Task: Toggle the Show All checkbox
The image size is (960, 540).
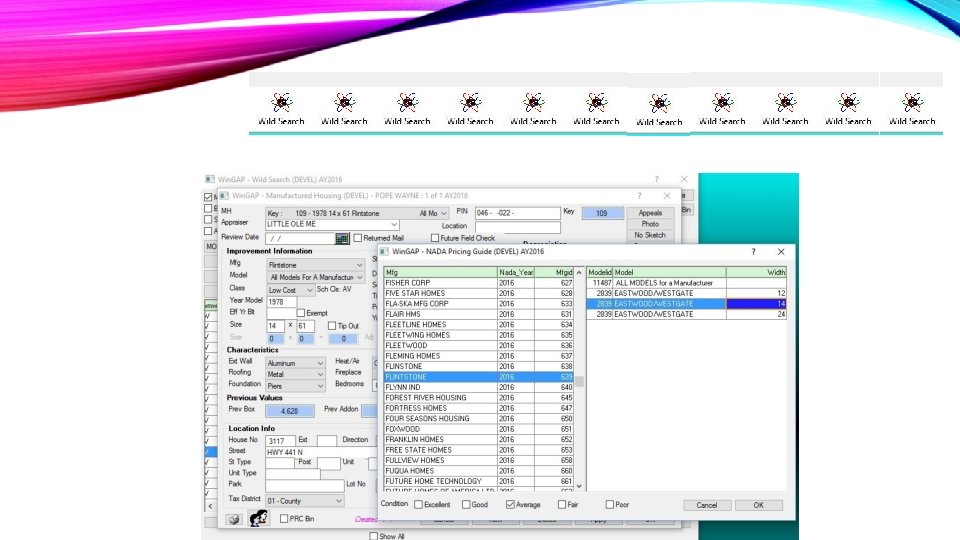Action: tap(373, 536)
